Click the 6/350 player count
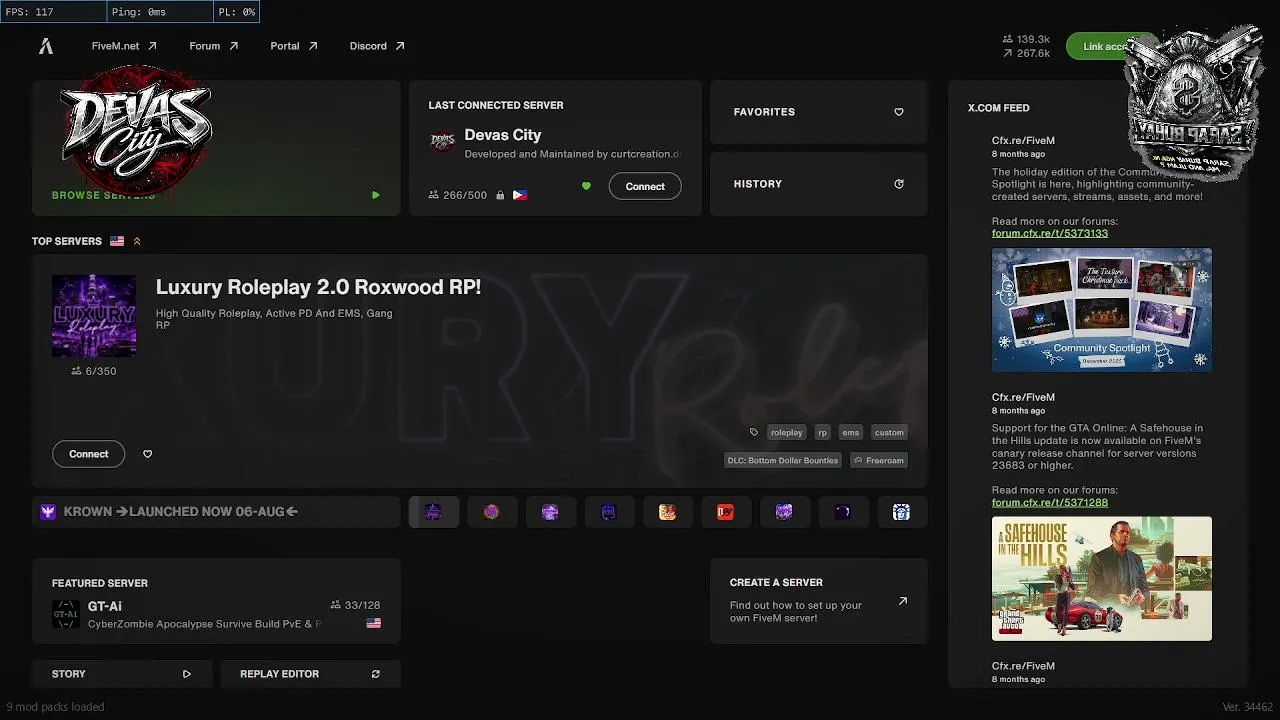1280x720 pixels. click(x=94, y=371)
